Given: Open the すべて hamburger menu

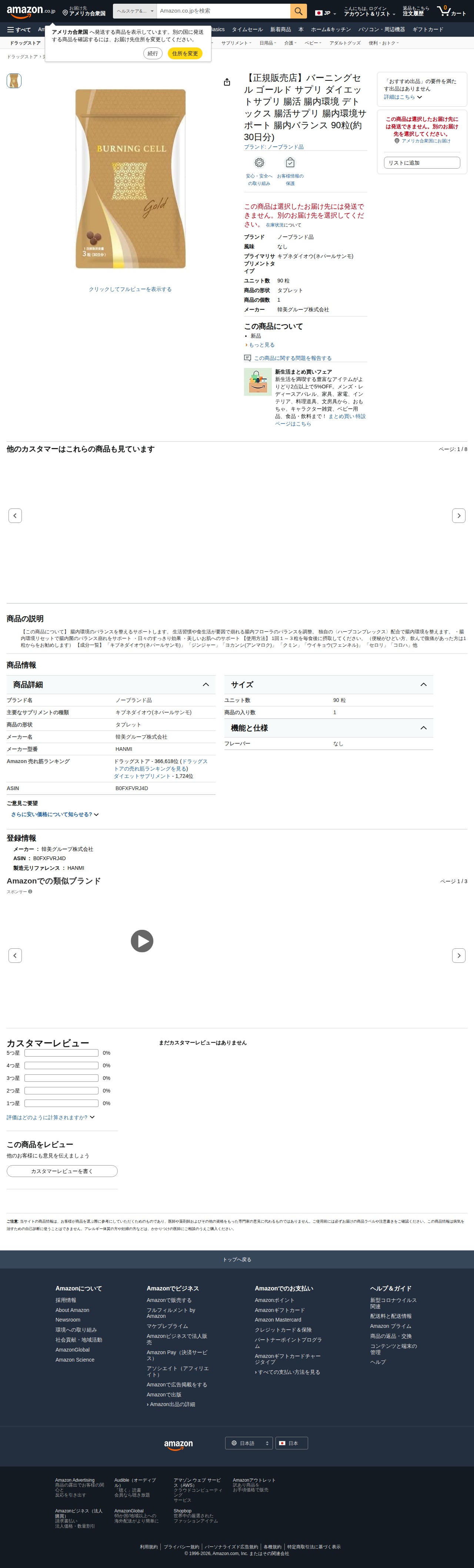Looking at the screenshot, I should tap(19, 29).
